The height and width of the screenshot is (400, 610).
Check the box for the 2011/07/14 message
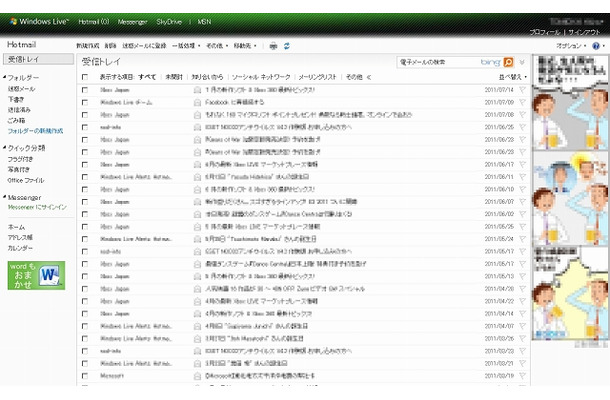point(85,90)
